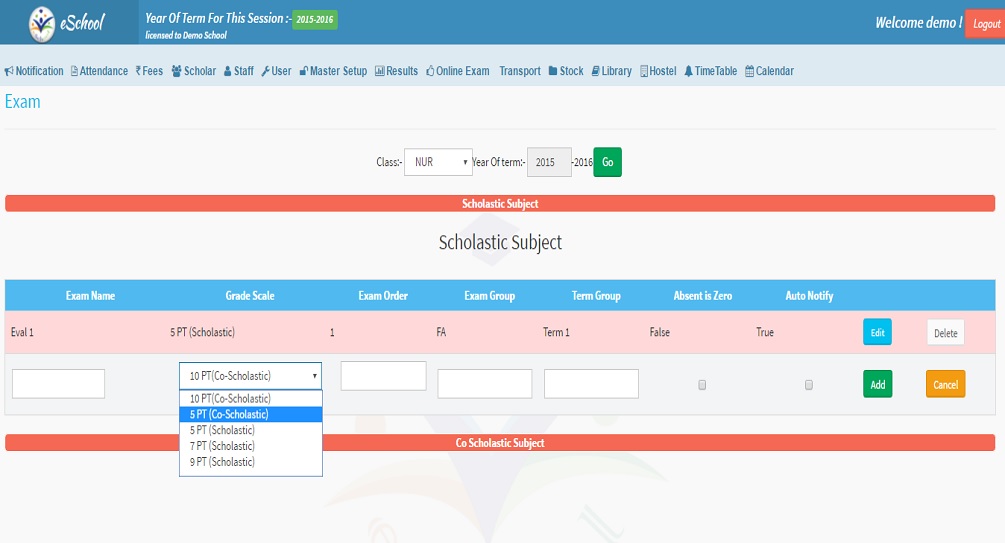This screenshot has width=1005, height=543.
Task: Open Scholar section via group icon
Action: pyautogui.click(x=176, y=71)
